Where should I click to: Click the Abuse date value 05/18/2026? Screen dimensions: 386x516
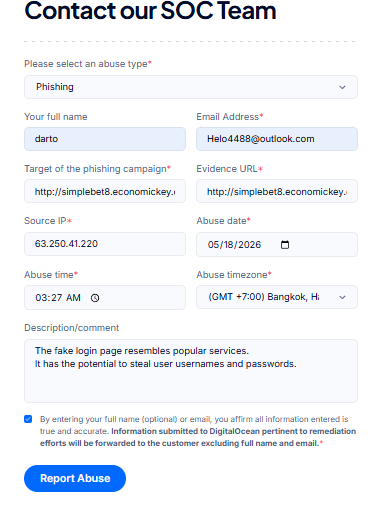click(234, 245)
